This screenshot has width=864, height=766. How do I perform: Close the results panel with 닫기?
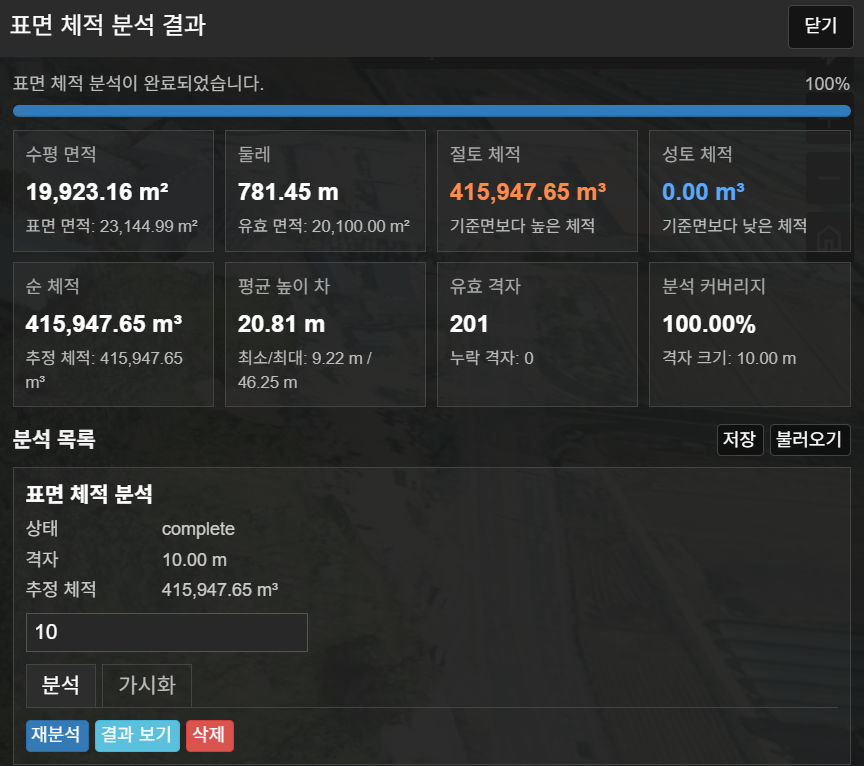point(820,26)
